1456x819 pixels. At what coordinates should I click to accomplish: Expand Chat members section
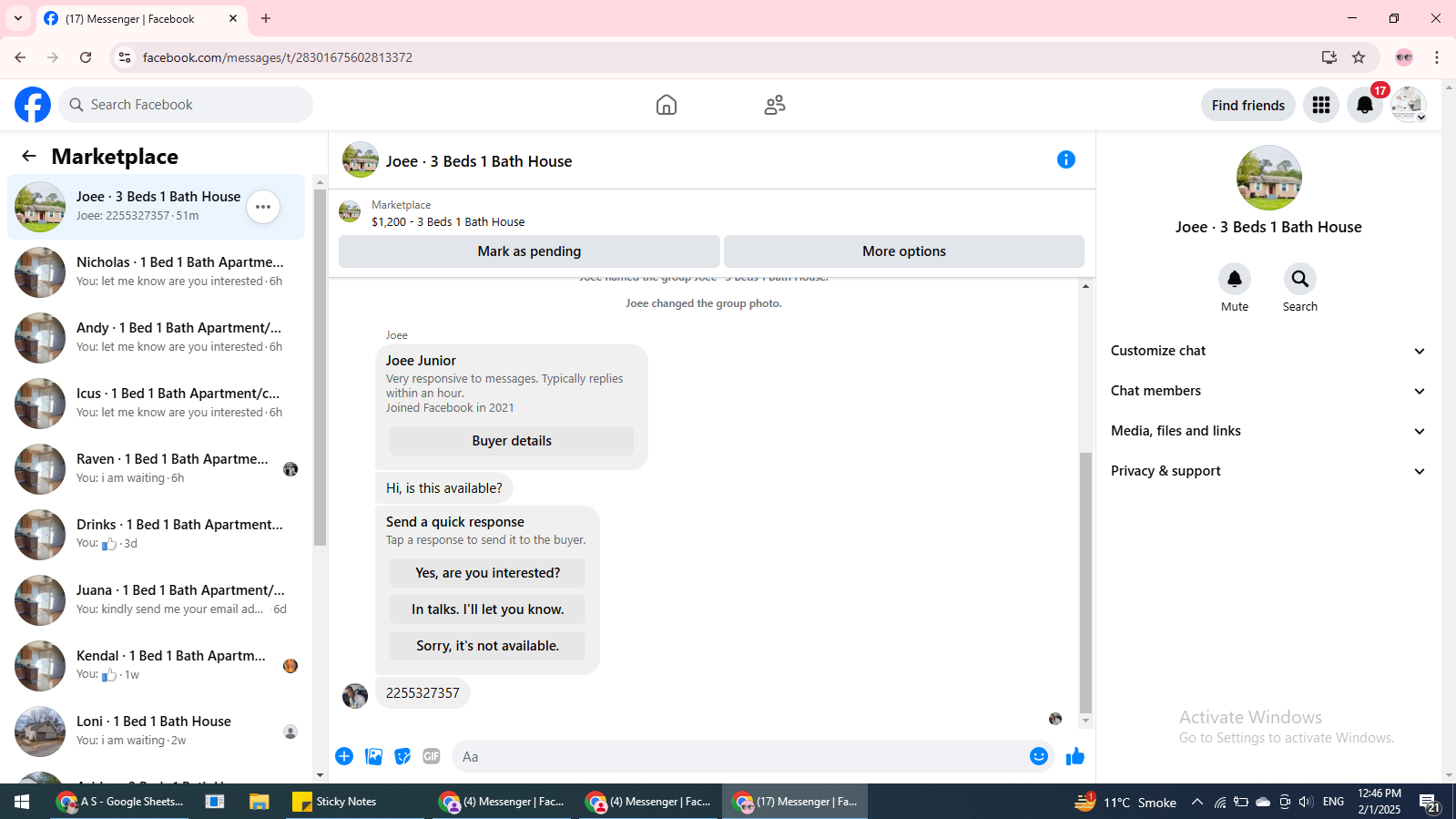pyautogui.click(x=1268, y=391)
